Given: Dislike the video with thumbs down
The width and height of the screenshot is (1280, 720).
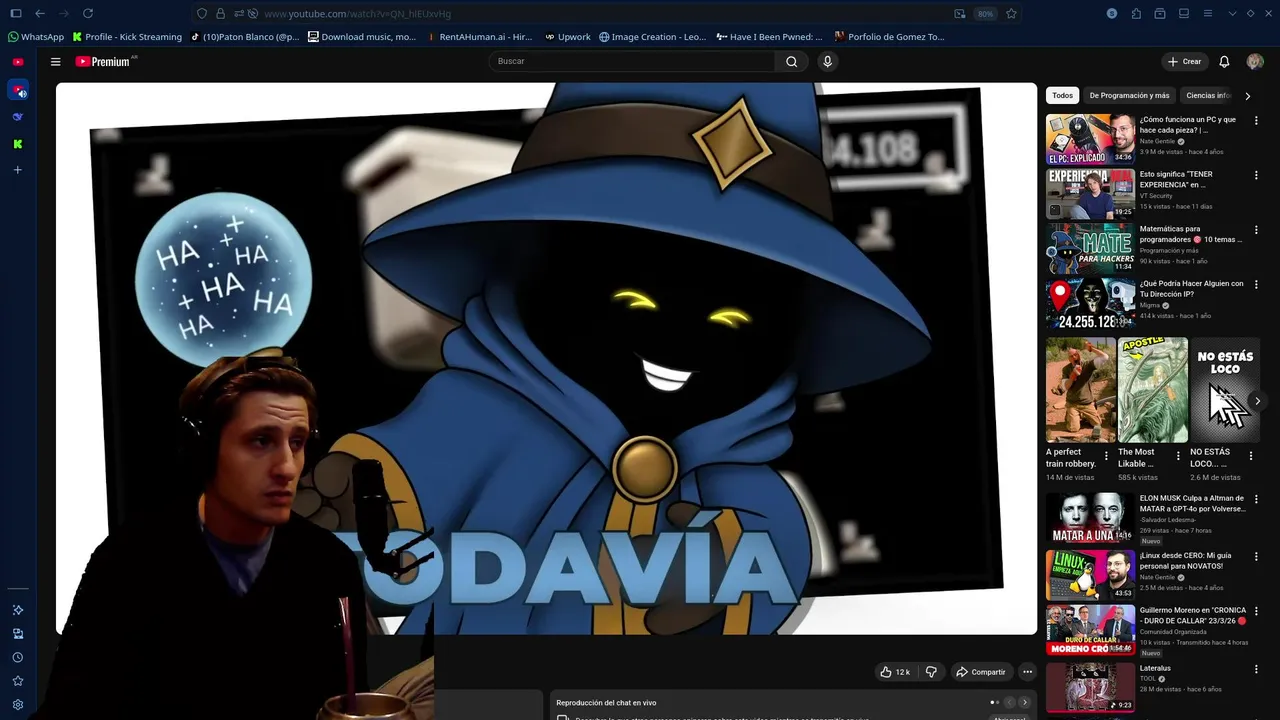Looking at the screenshot, I should tap(931, 672).
